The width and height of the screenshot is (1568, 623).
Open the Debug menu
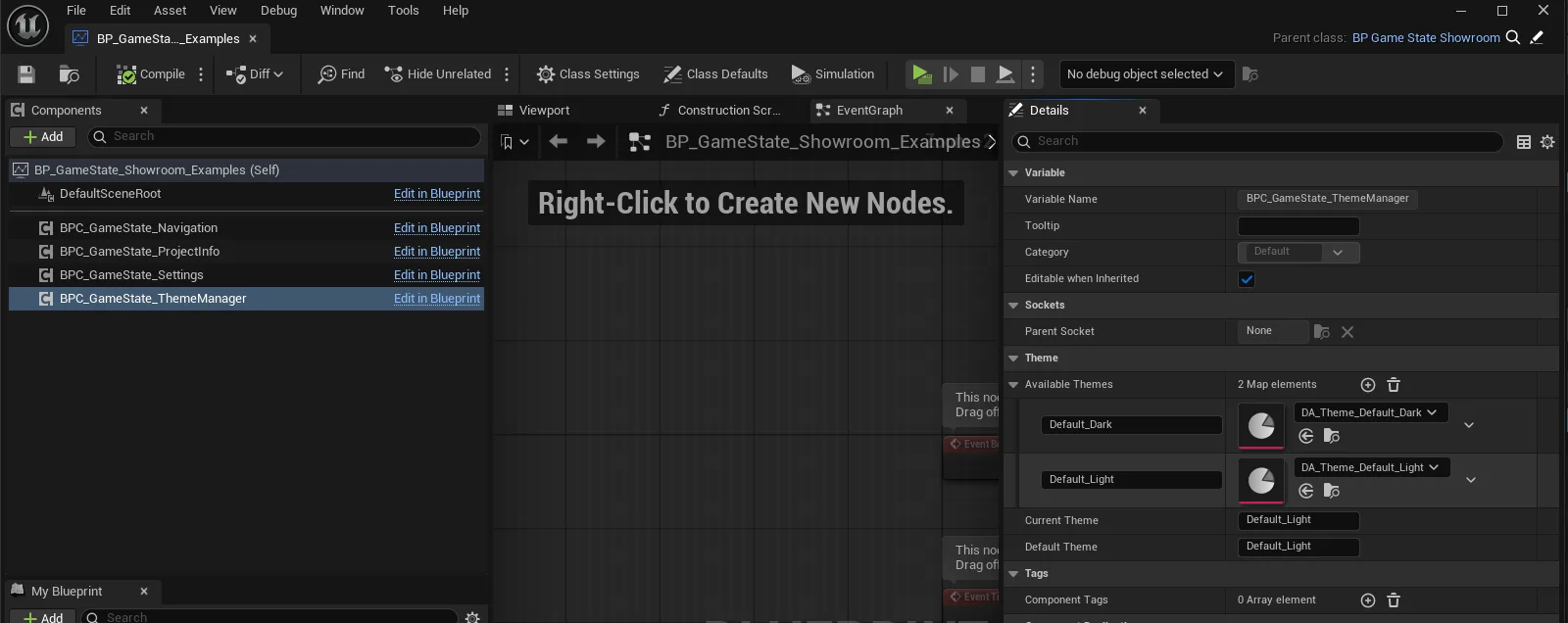[x=279, y=11]
